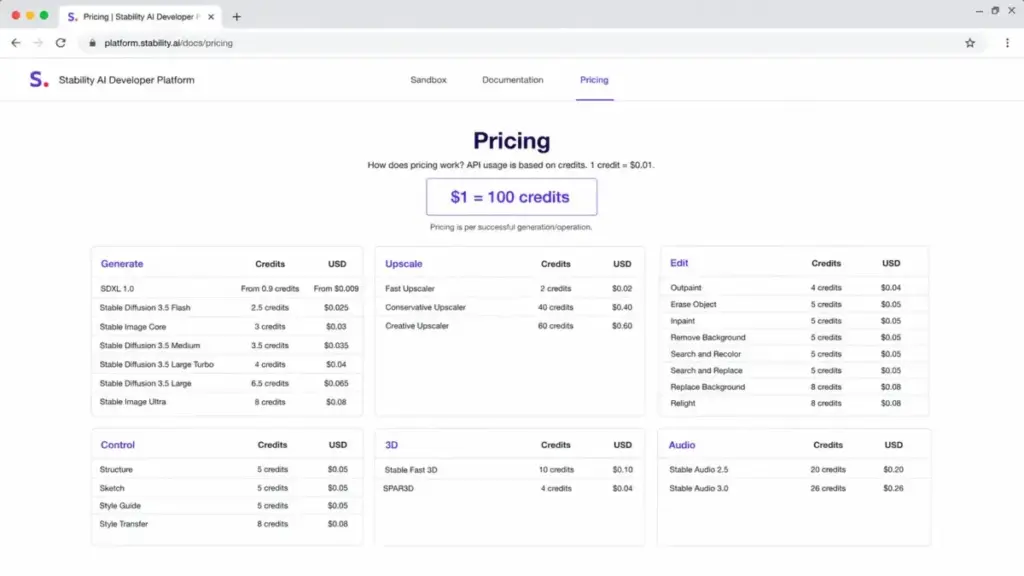This screenshot has width=1024, height=576.
Task: Click the macOS green fullscreen dot
Action: [44, 15]
